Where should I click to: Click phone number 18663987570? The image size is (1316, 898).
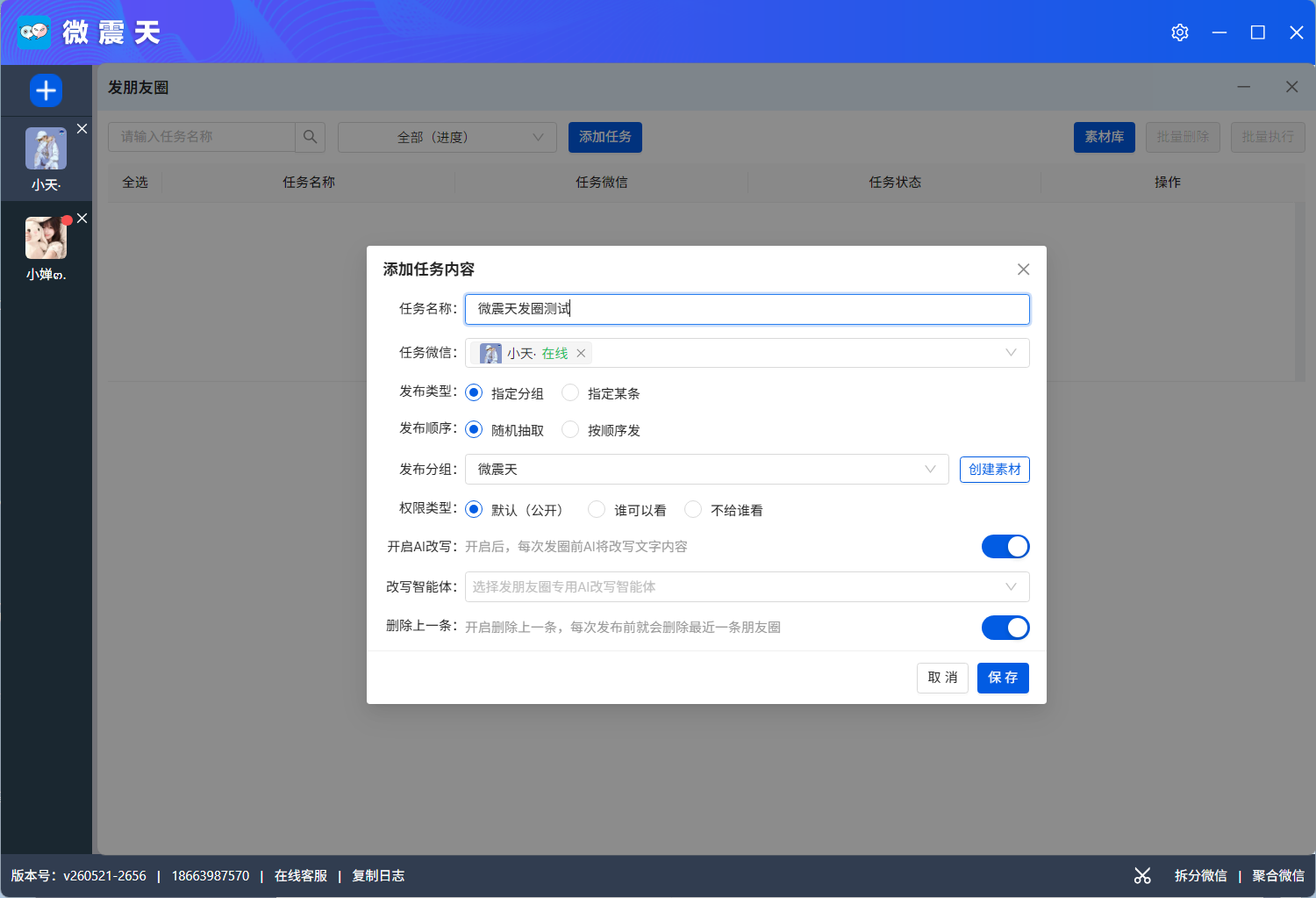(x=211, y=875)
